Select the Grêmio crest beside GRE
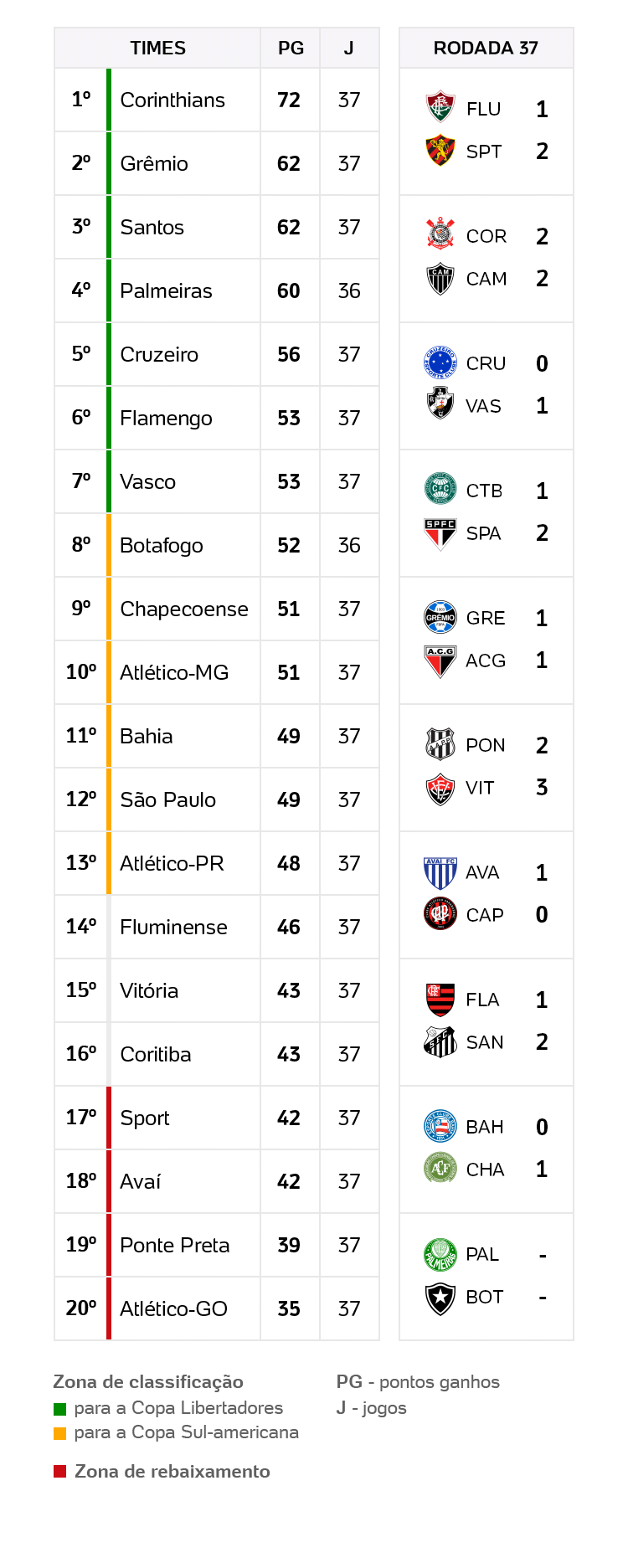Screen dimensions: 628x1568 point(440,617)
